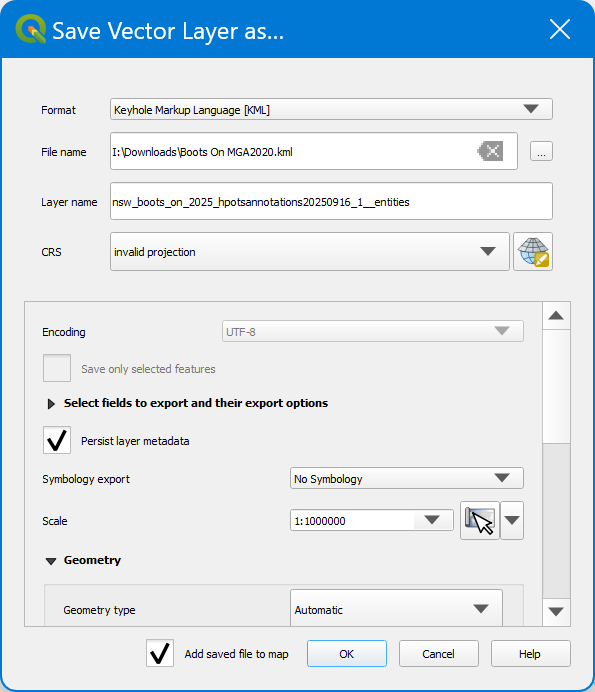
Task: Click the Help button
Action: click(x=530, y=654)
